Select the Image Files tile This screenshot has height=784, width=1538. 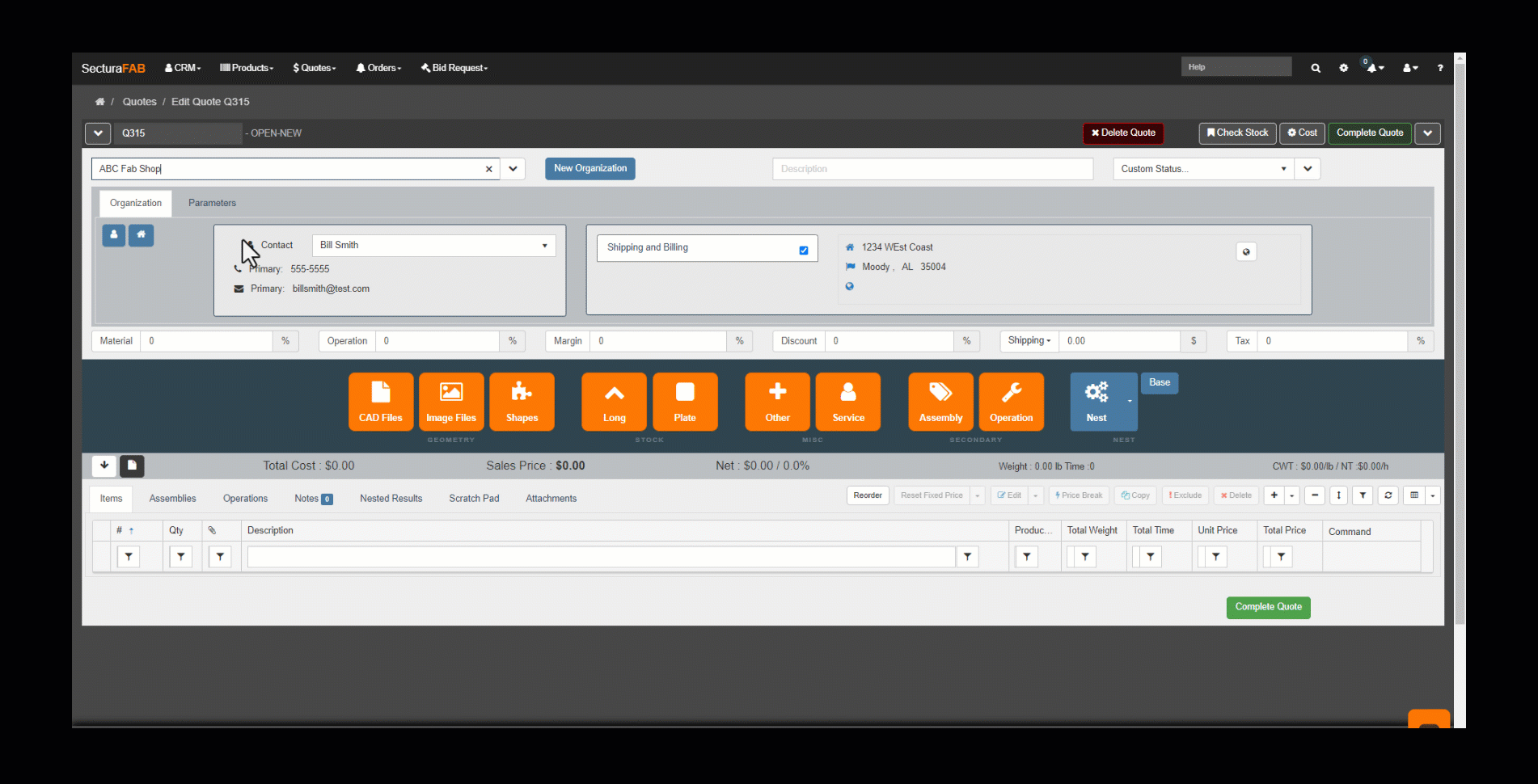451,401
